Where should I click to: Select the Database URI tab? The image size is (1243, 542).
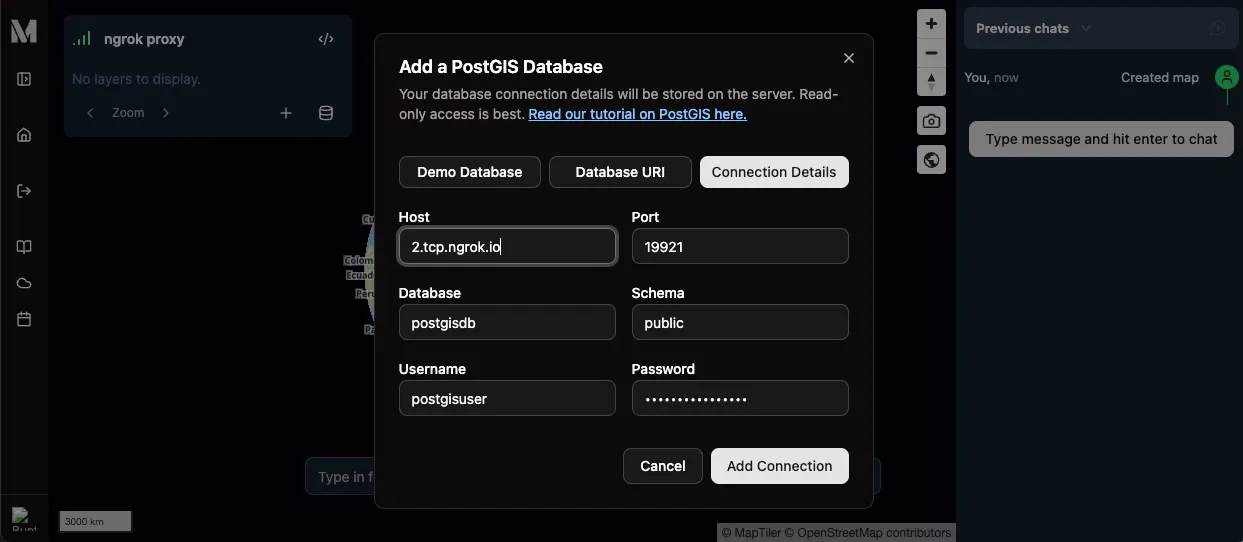coord(620,172)
